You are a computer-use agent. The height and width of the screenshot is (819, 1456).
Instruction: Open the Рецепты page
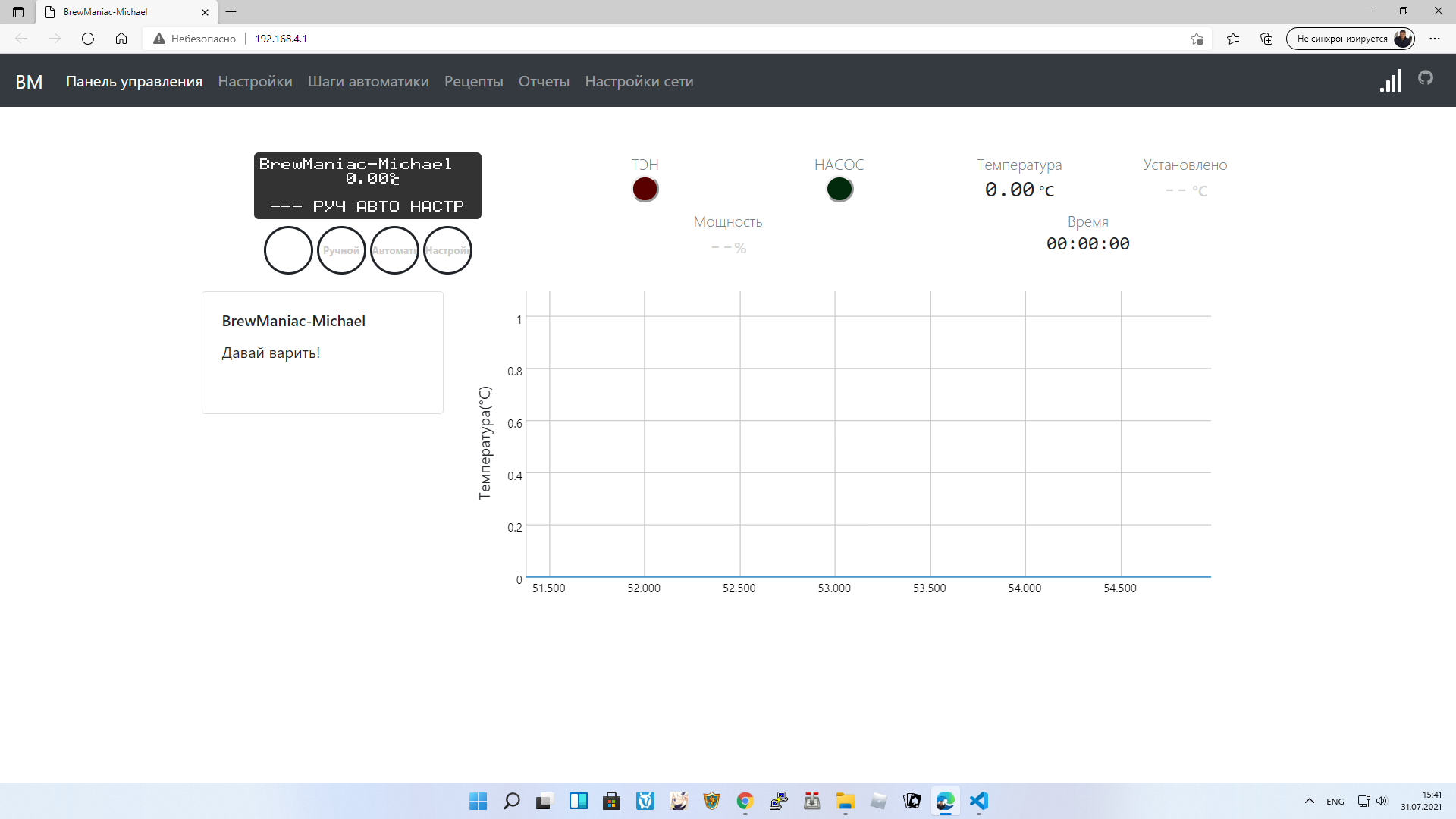coord(473,81)
